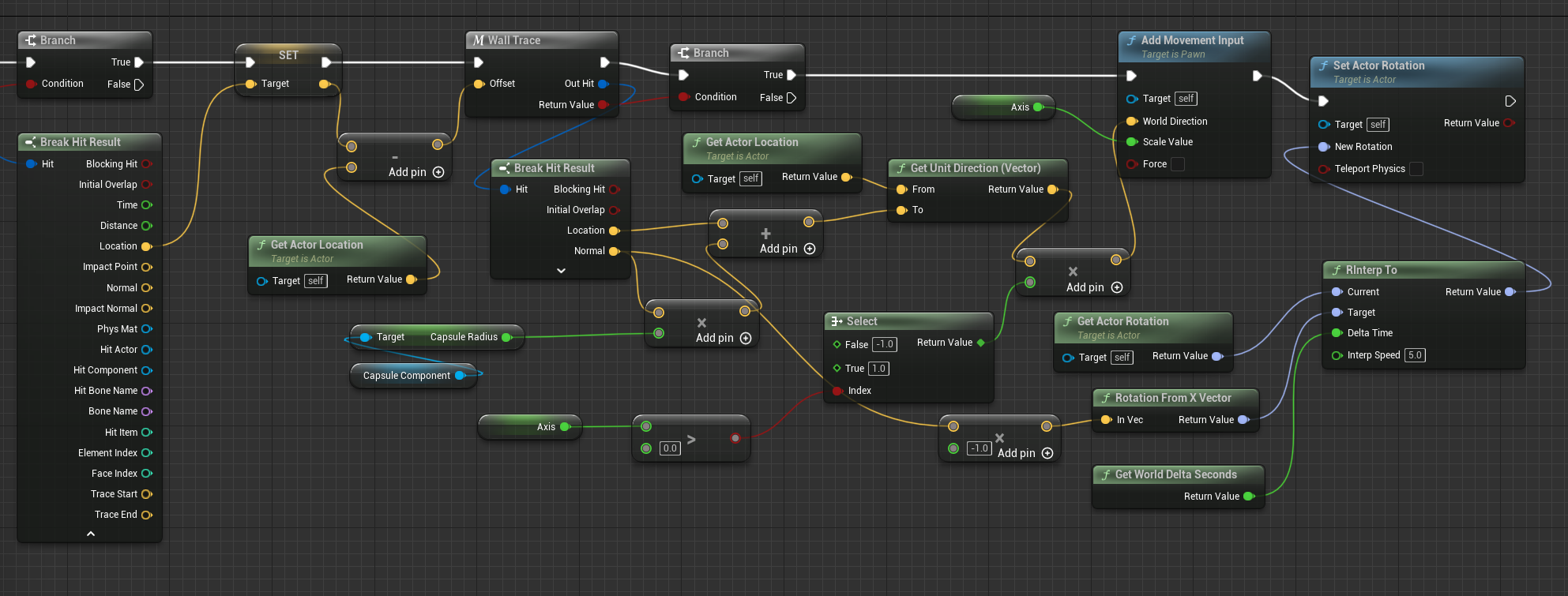Select the Wall Trace node title
1568x596 pixels.
[x=513, y=40]
